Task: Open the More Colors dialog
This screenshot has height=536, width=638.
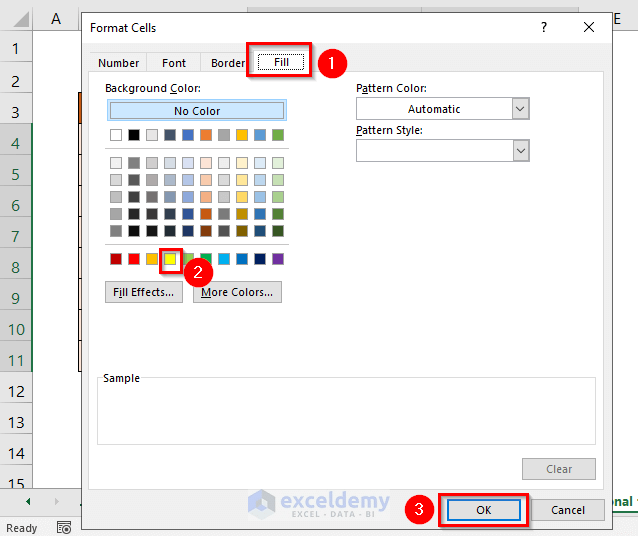Action: 237,292
